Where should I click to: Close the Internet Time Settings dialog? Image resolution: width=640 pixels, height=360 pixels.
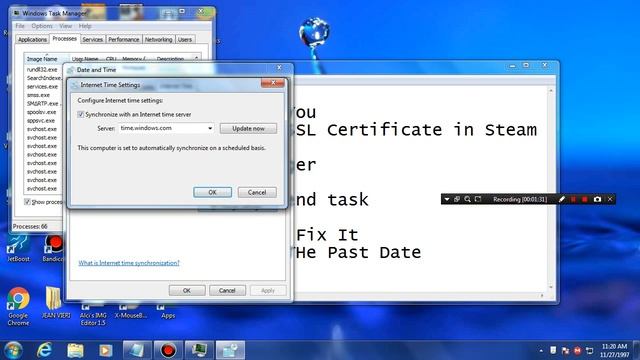pos(273,83)
